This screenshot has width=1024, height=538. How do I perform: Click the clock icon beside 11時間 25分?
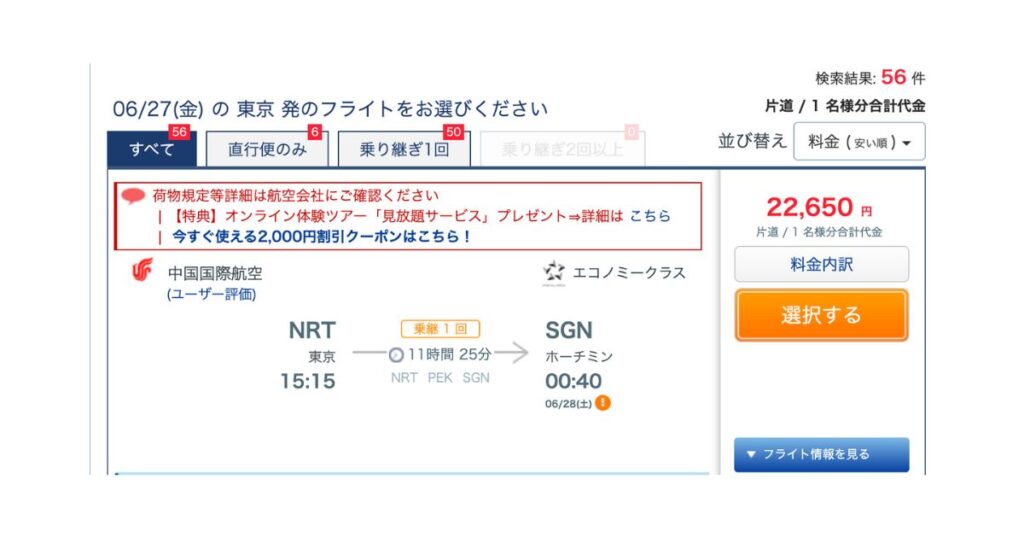coord(396,355)
